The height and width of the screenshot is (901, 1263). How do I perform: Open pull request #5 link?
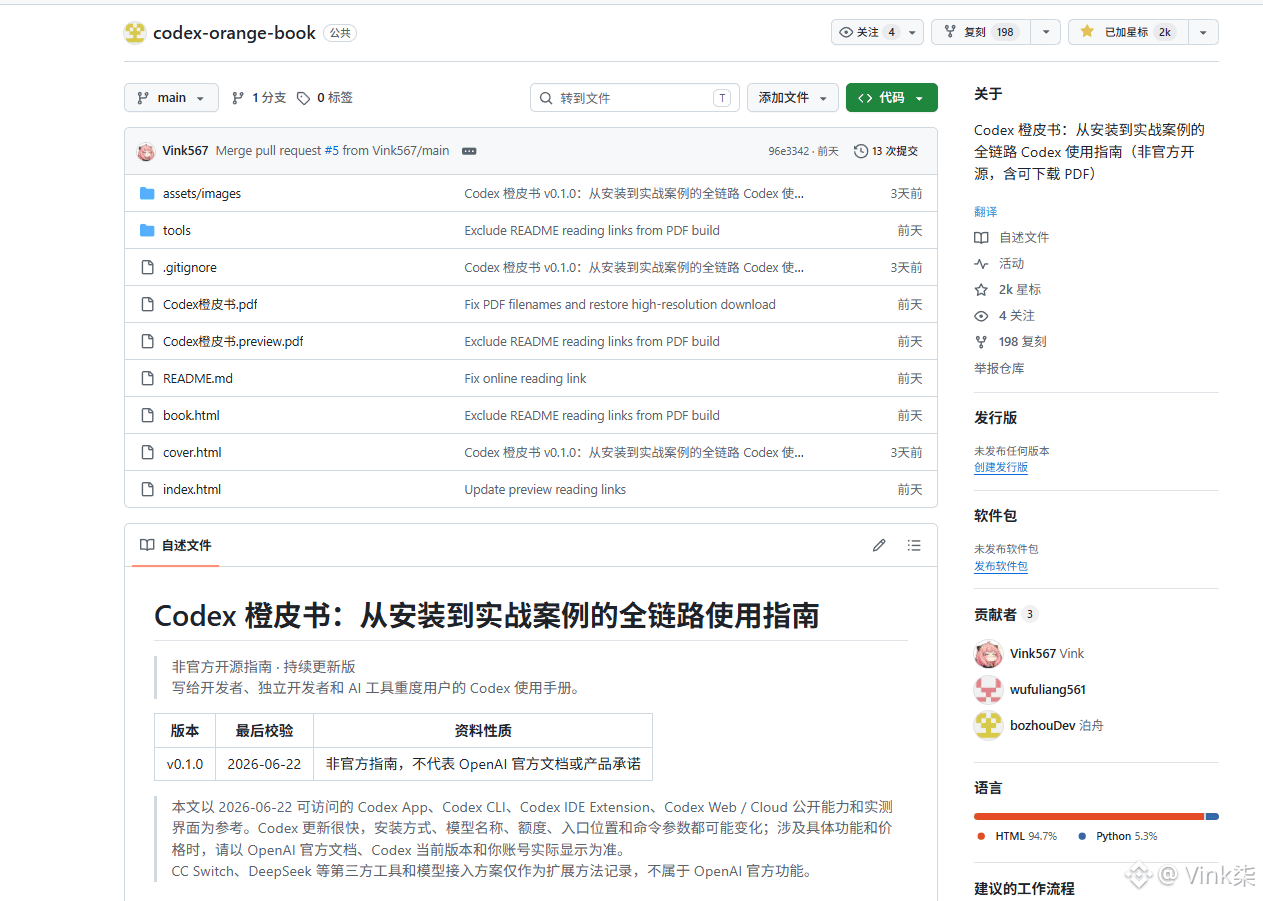(x=331, y=151)
